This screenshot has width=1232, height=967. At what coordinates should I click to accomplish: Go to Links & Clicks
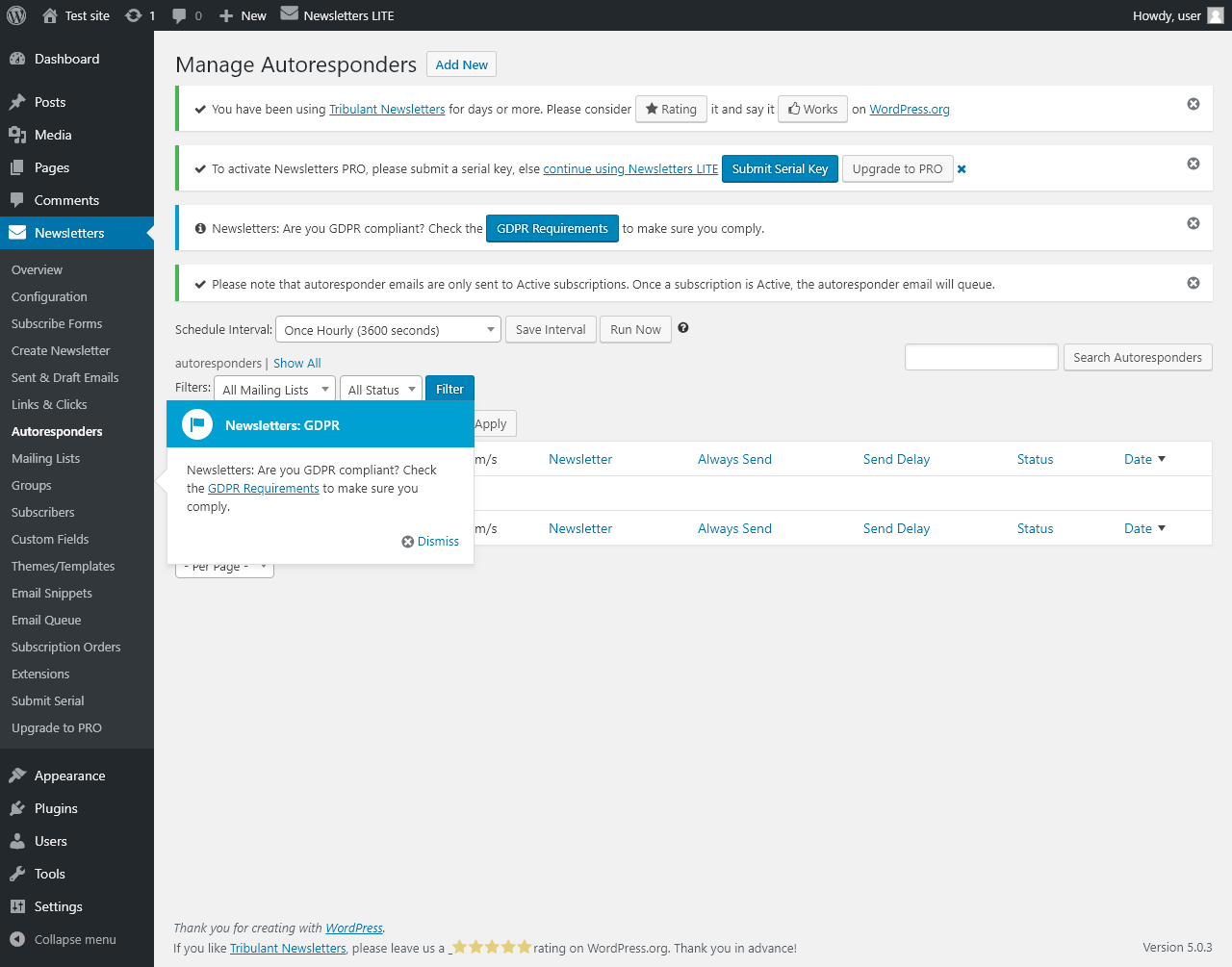(49, 405)
